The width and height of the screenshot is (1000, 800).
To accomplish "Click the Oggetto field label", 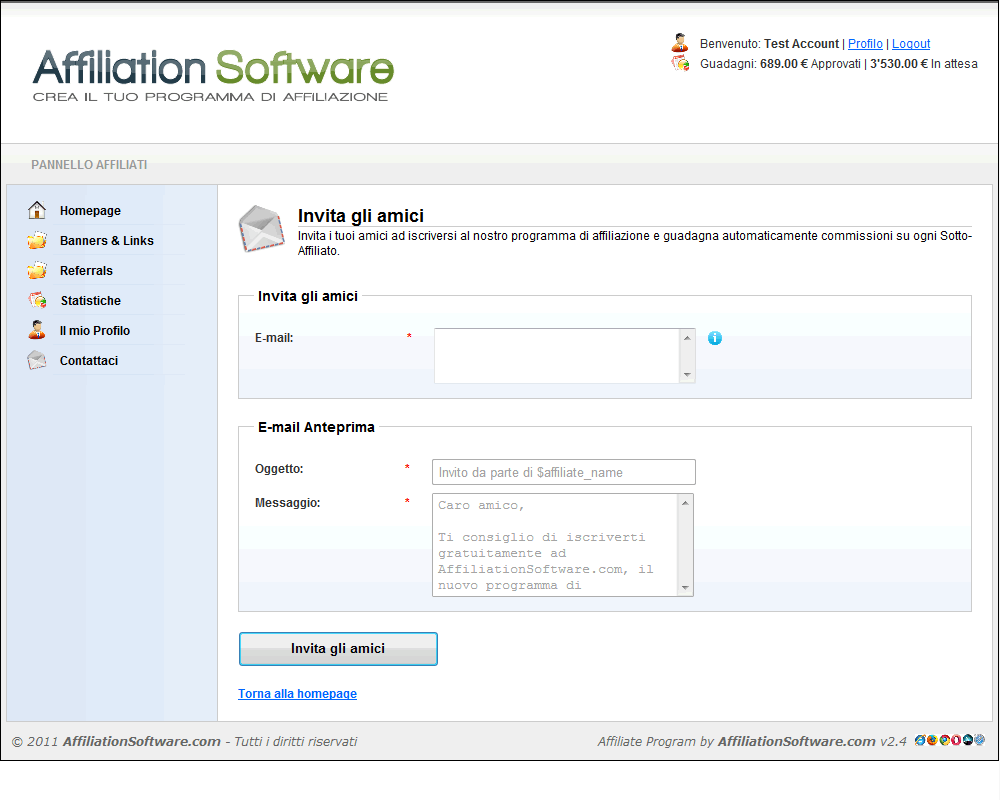I will pos(279,469).
